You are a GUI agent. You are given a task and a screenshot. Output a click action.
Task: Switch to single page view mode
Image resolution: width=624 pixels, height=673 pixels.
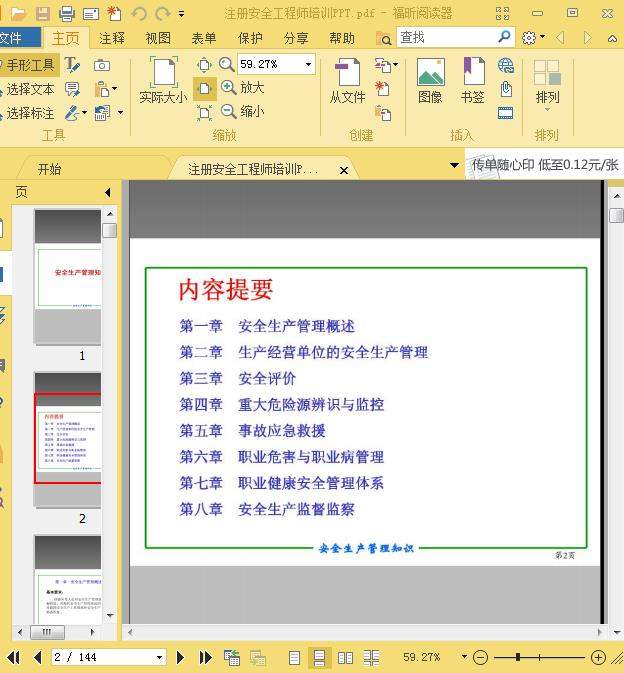pos(294,658)
